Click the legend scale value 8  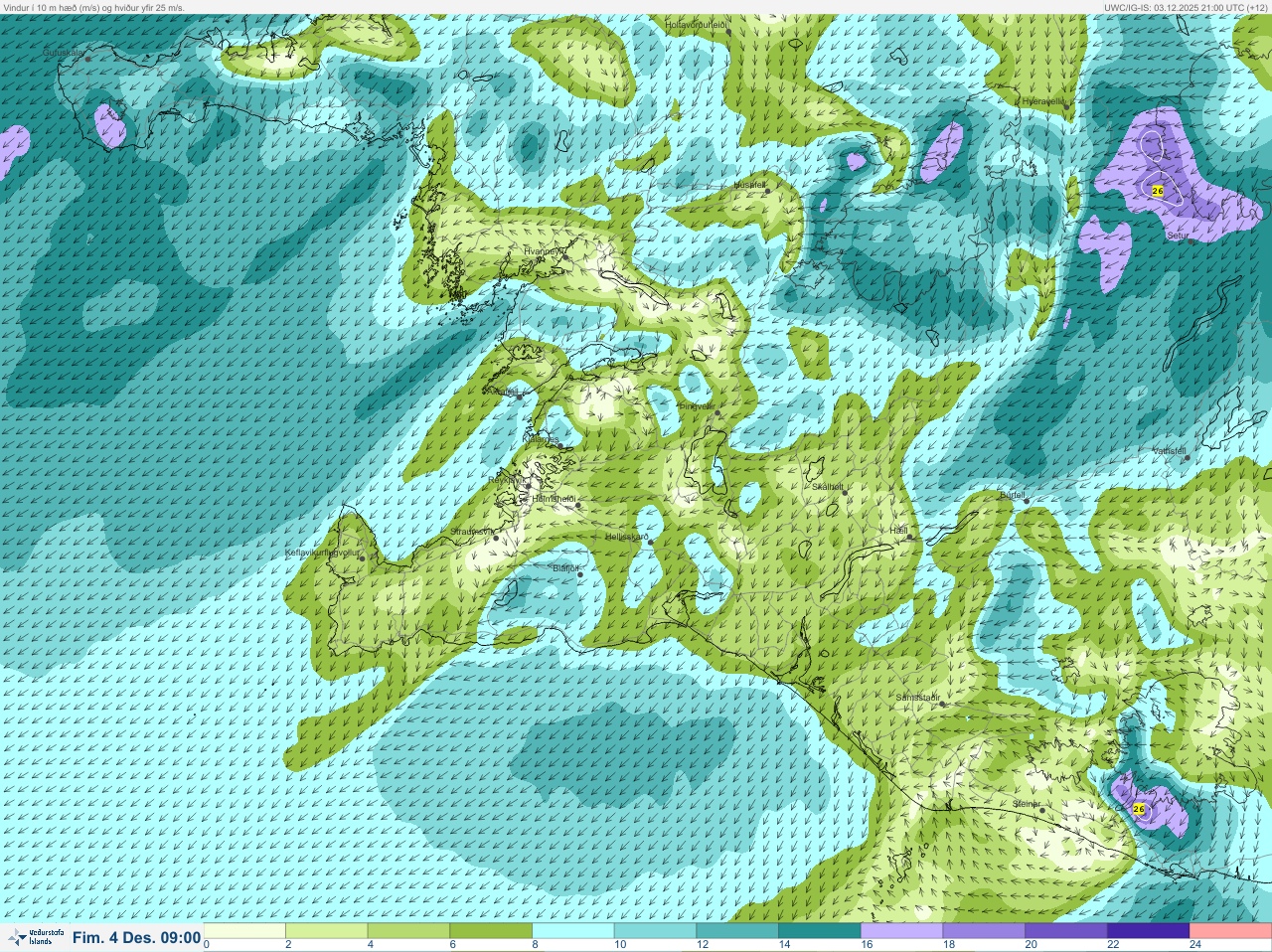(x=535, y=945)
